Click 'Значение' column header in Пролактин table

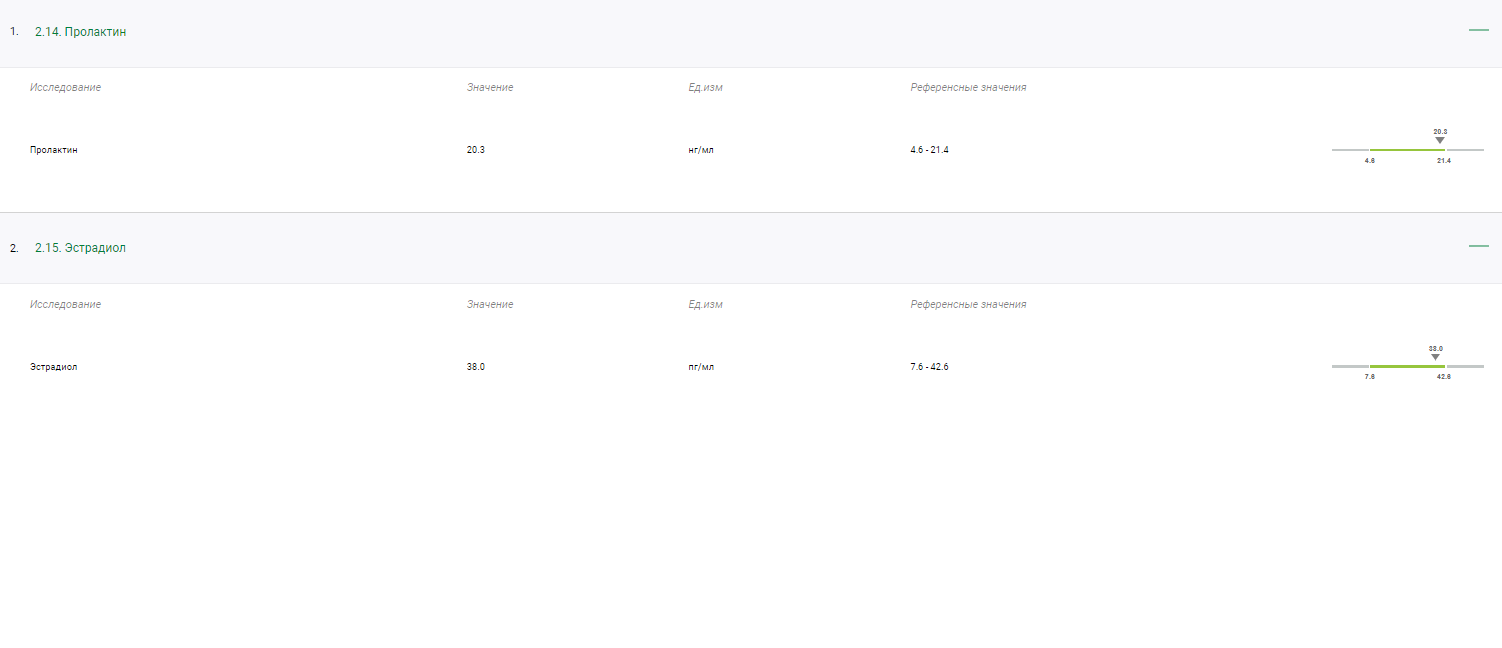[490, 88]
